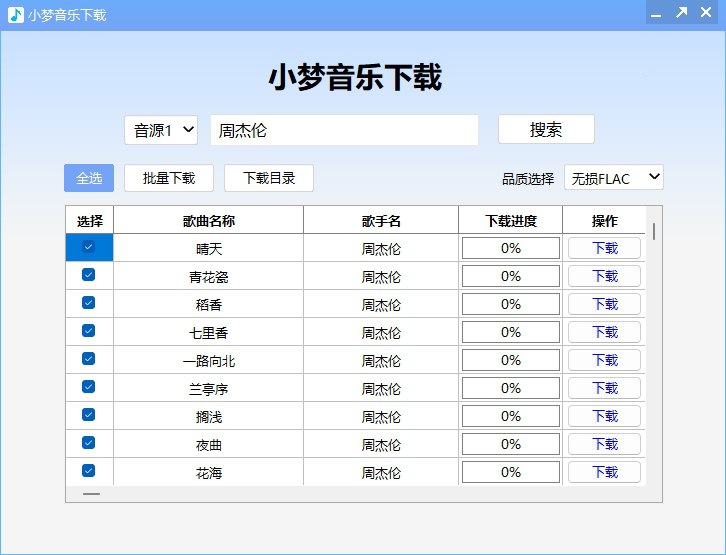The image size is (726, 555).
Task: Open the 下载目录 folder button
Action: (x=269, y=178)
